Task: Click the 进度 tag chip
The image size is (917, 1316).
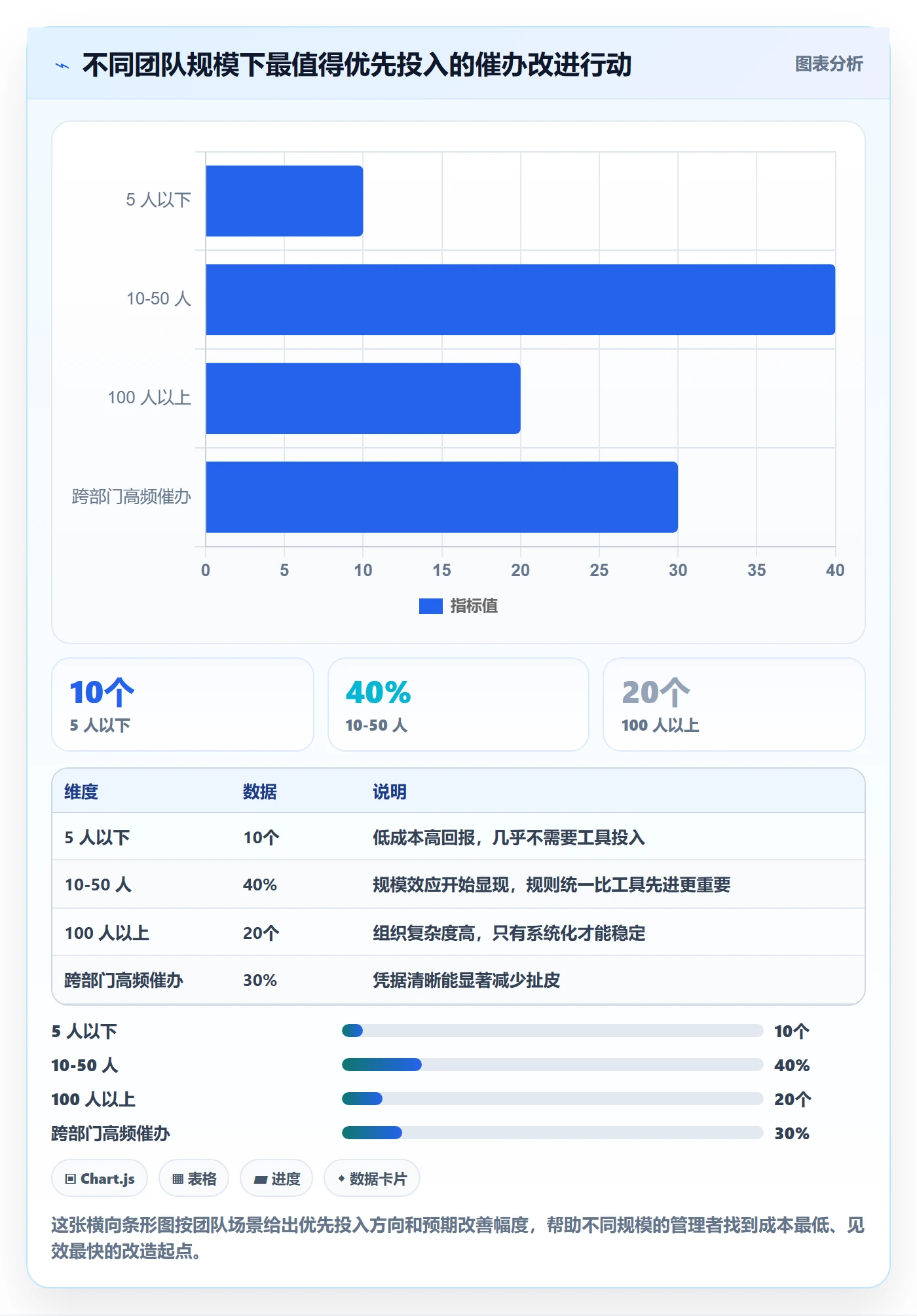Action: tap(276, 1179)
